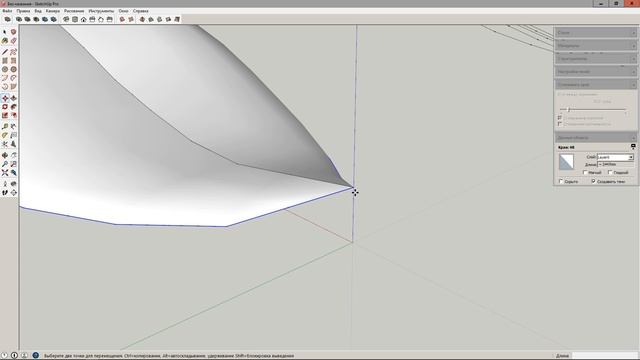This screenshot has height=360, width=640.
Task: Pick the Offset tool
Action: [x=13, y=116]
